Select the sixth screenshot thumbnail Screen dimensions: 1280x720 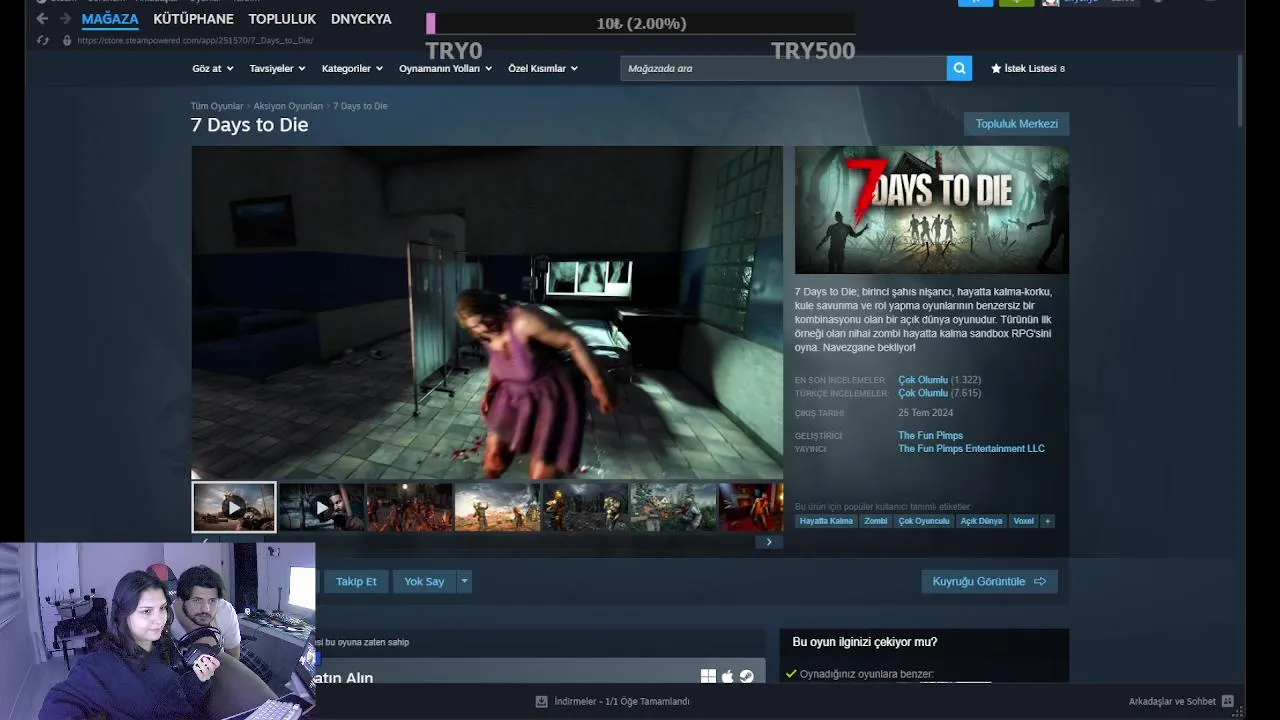673,507
